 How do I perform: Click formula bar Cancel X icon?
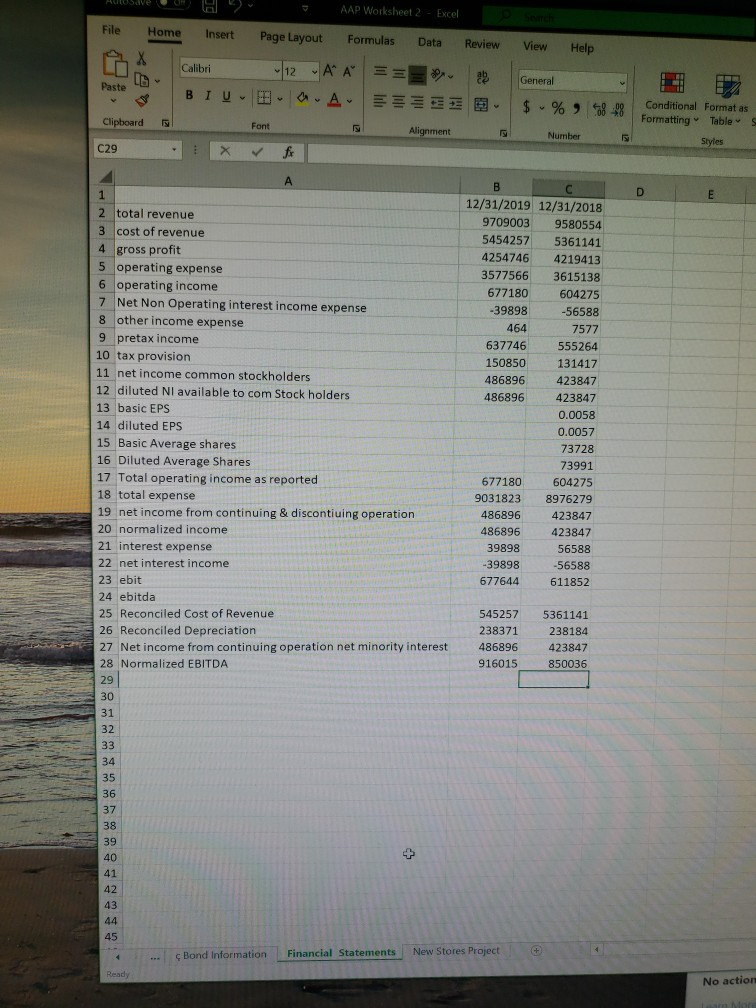224,151
